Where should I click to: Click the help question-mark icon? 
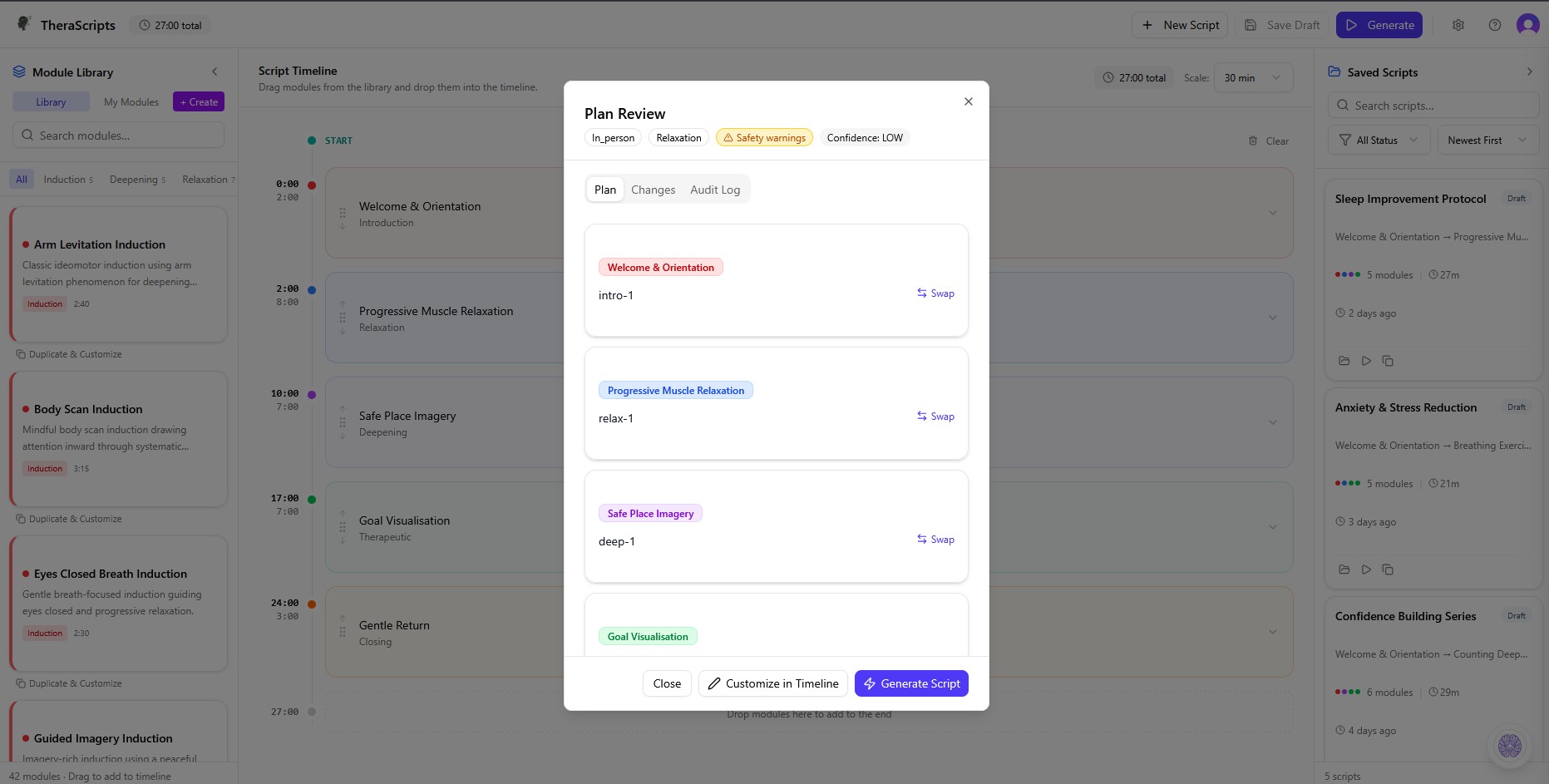tap(1494, 25)
